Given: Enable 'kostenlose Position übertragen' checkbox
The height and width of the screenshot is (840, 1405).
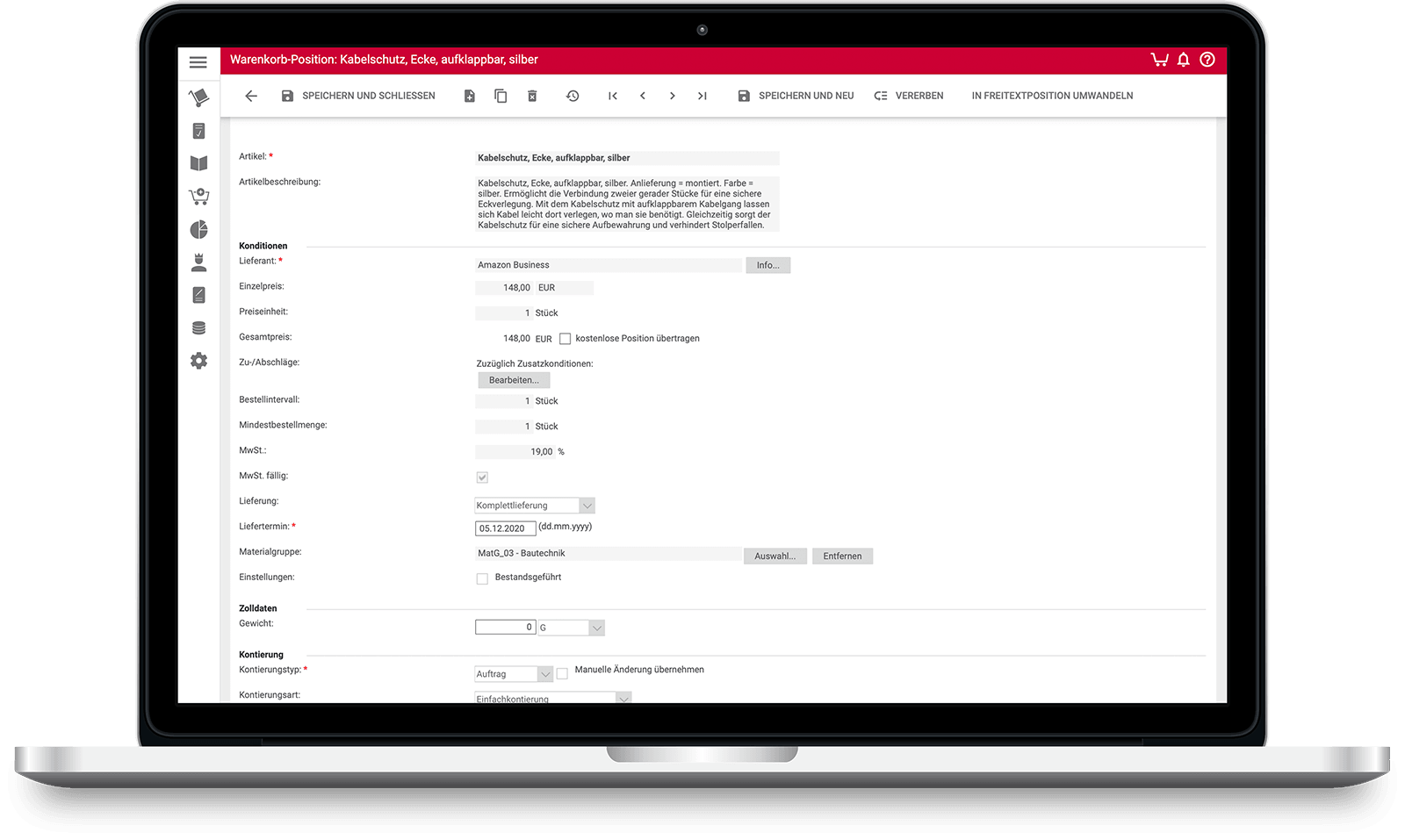Looking at the screenshot, I should click(x=566, y=339).
